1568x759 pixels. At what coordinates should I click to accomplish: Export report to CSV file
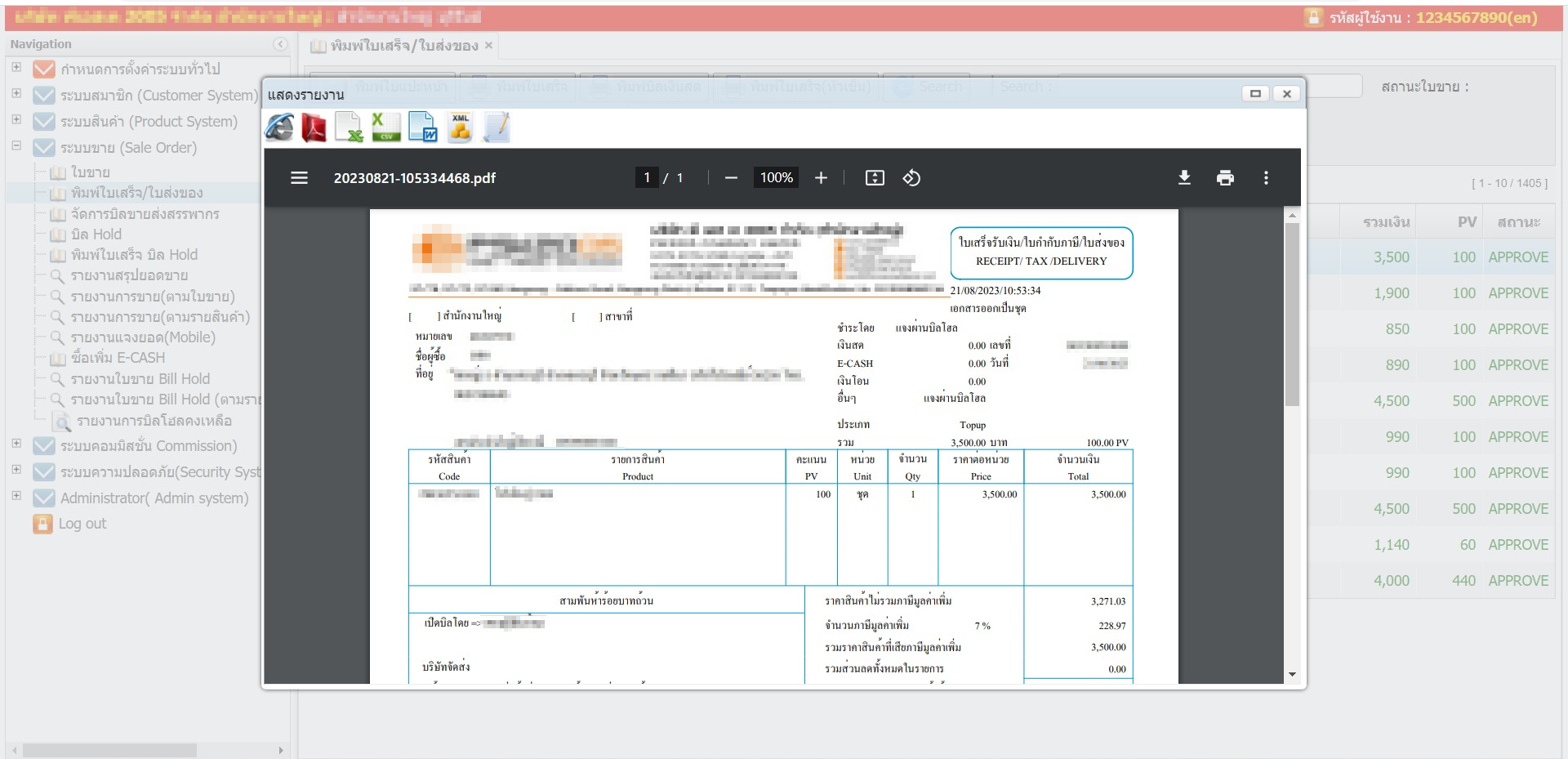[x=385, y=128]
